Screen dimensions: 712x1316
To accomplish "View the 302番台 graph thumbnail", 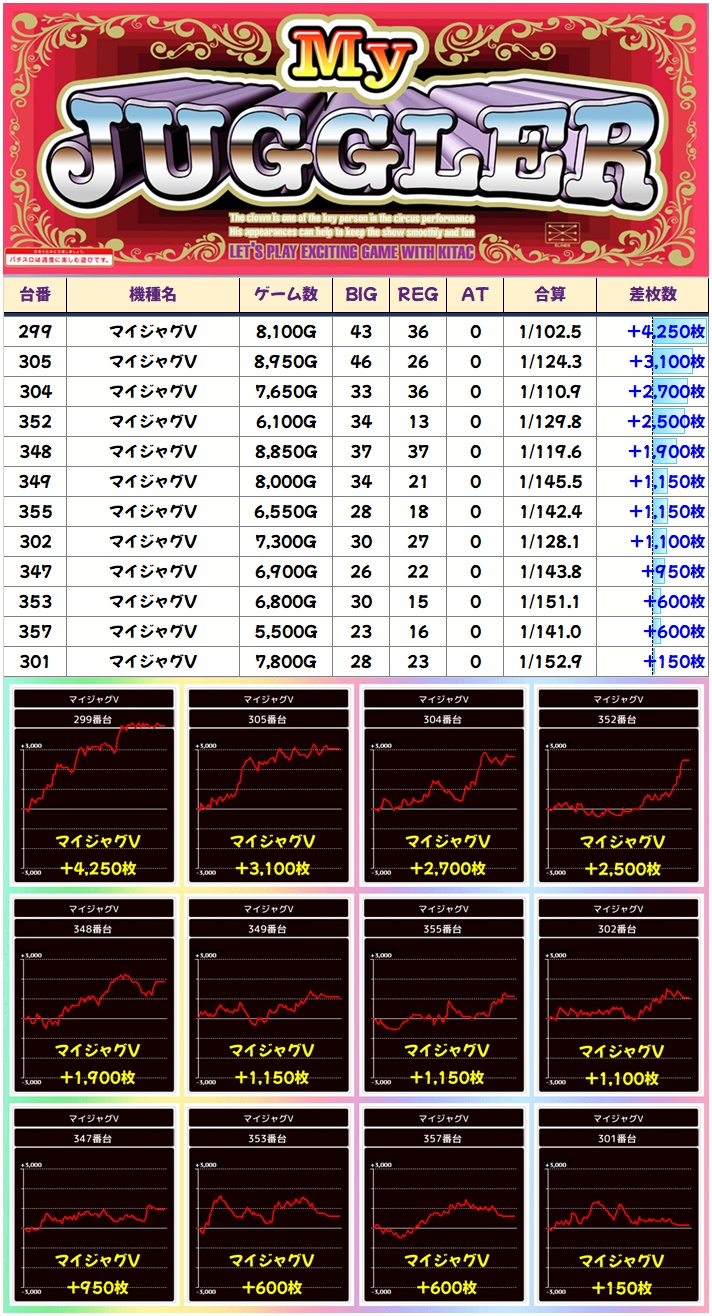I will (x=619, y=996).
